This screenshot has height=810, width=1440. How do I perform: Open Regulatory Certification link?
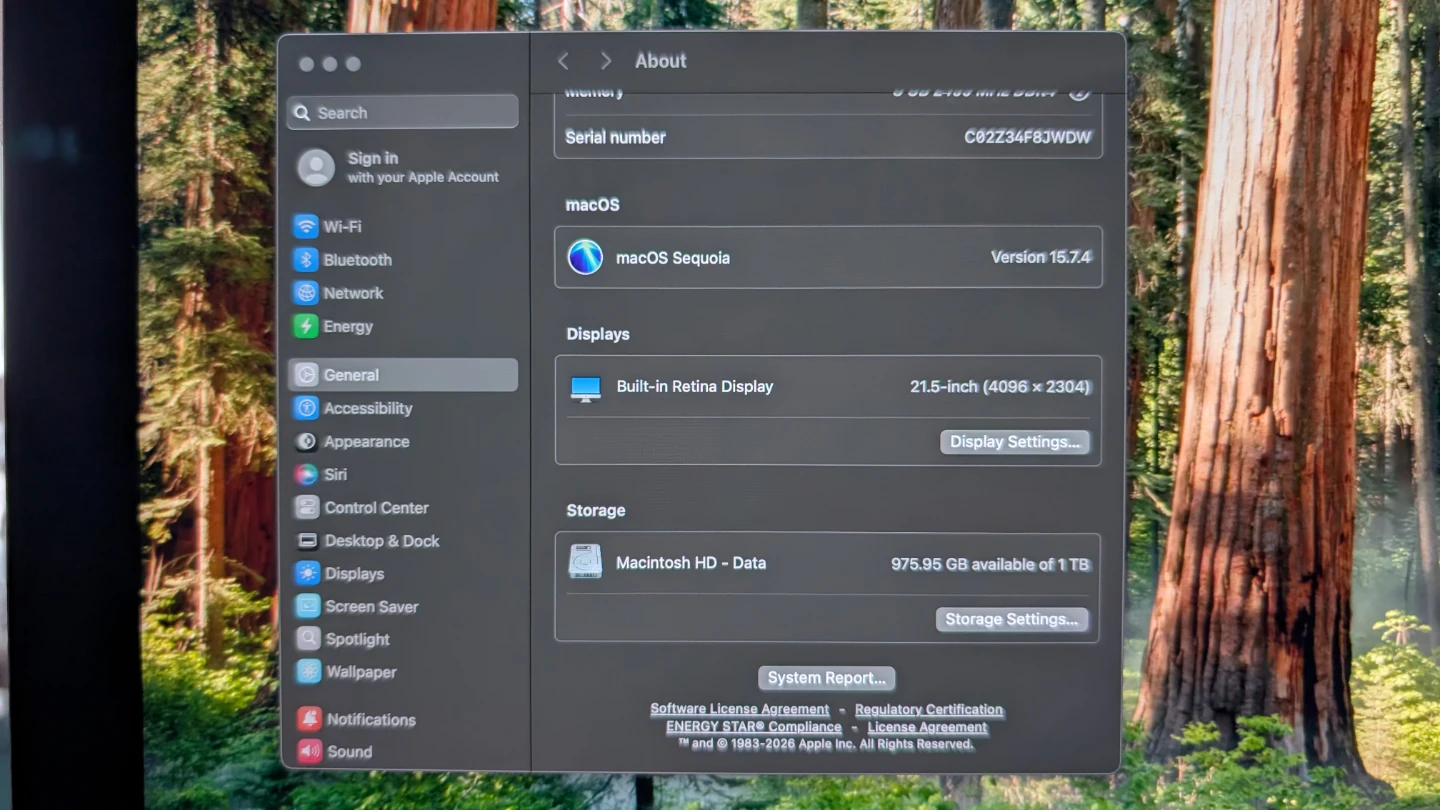pos(929,710)
